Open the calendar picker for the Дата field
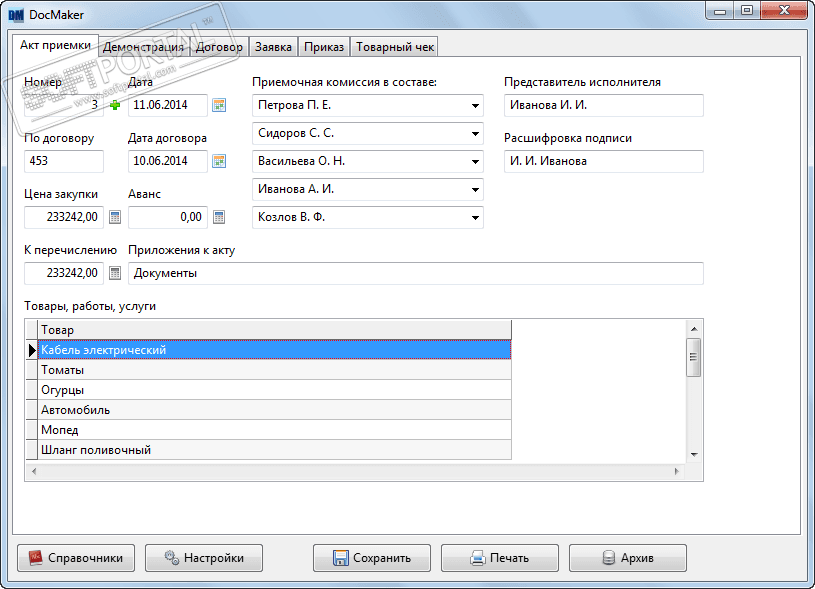This screenshot has height=589, width=815. (219, 106)
